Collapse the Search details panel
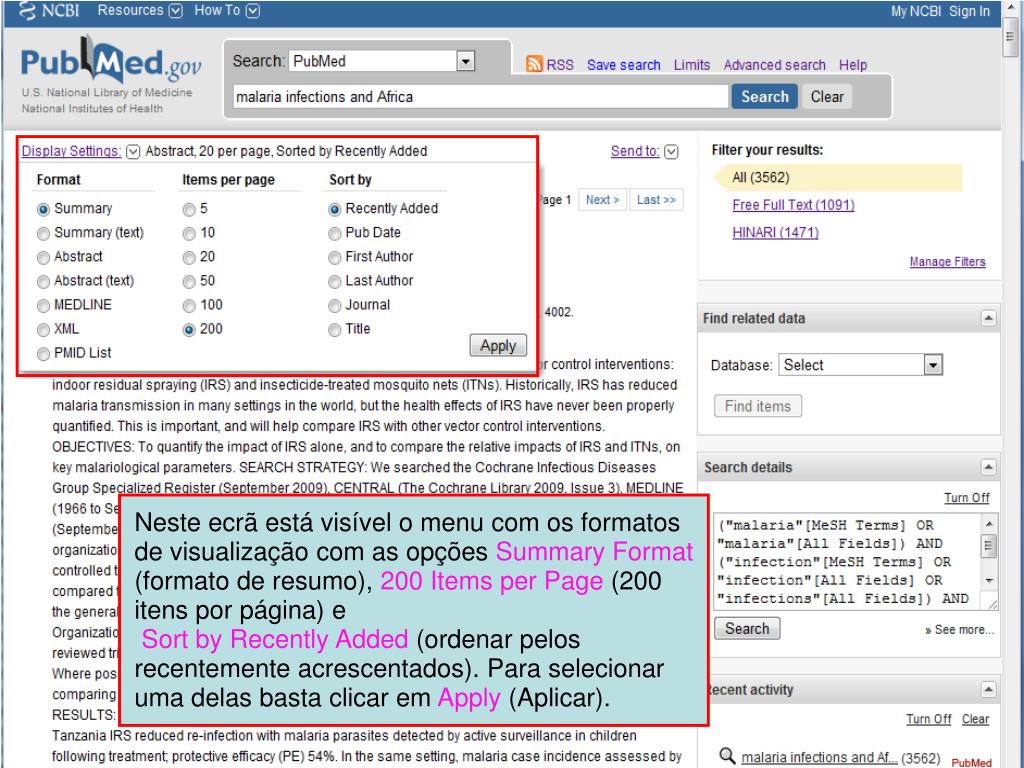The image size is (1024, 768). click(988, 467)
